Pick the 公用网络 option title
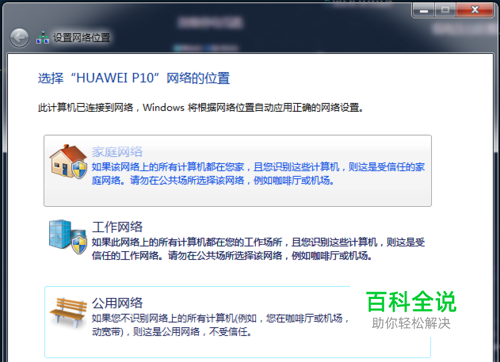Viewport: 500px width, 362px height. [117, 303]
